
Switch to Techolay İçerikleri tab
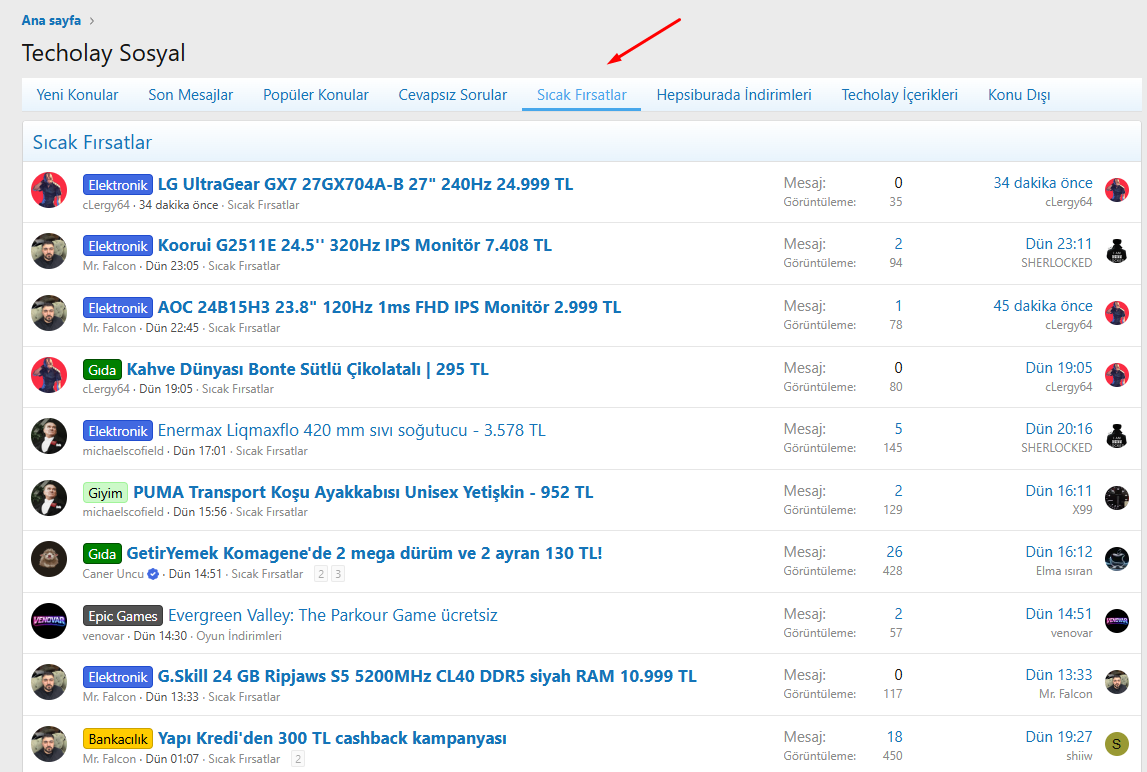(x=899, y=95)
